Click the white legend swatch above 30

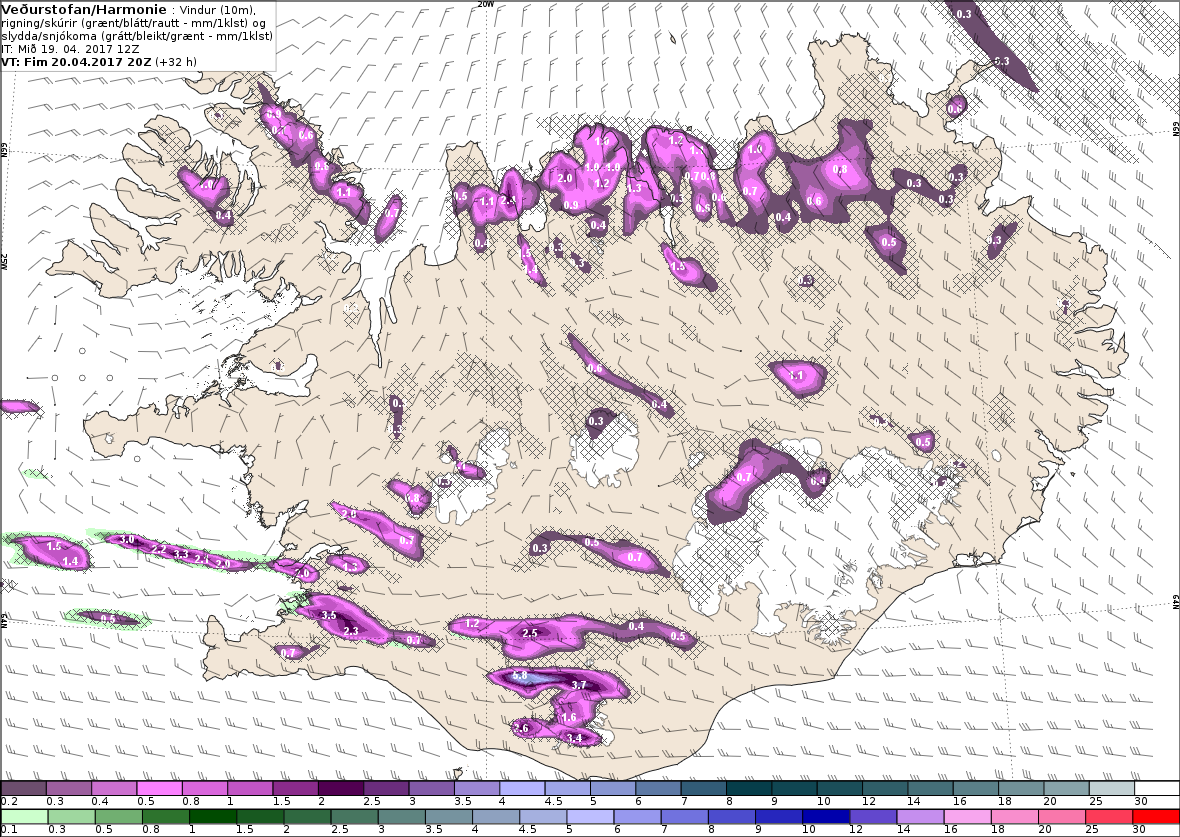point(1157,788)
